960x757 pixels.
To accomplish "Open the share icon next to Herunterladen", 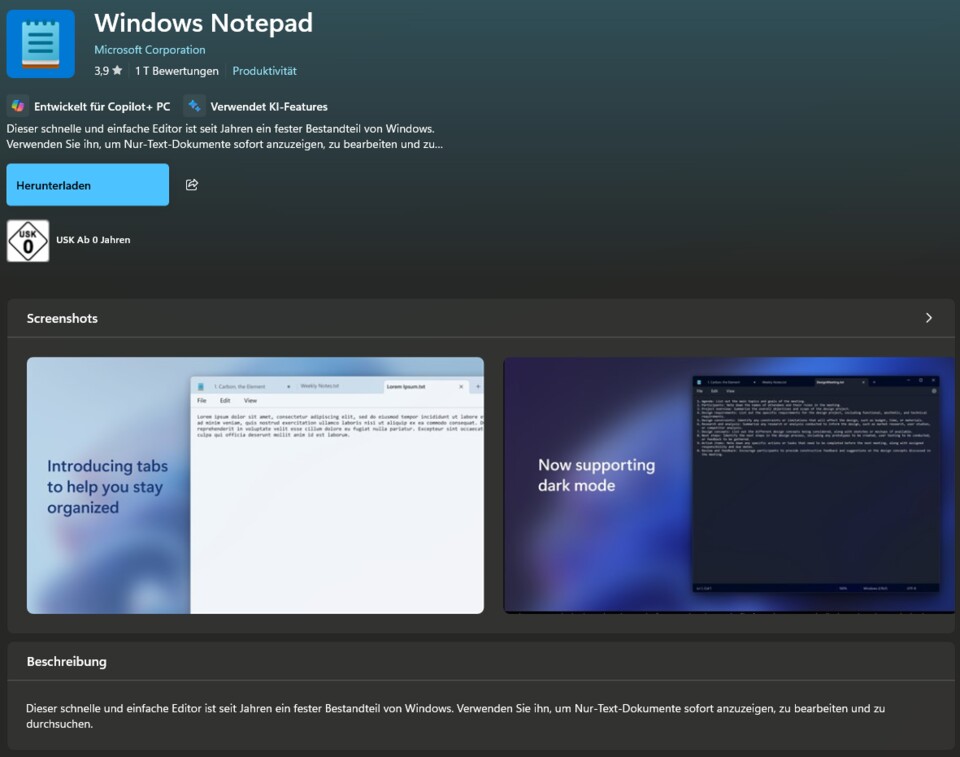I will (x=190, y=184).
